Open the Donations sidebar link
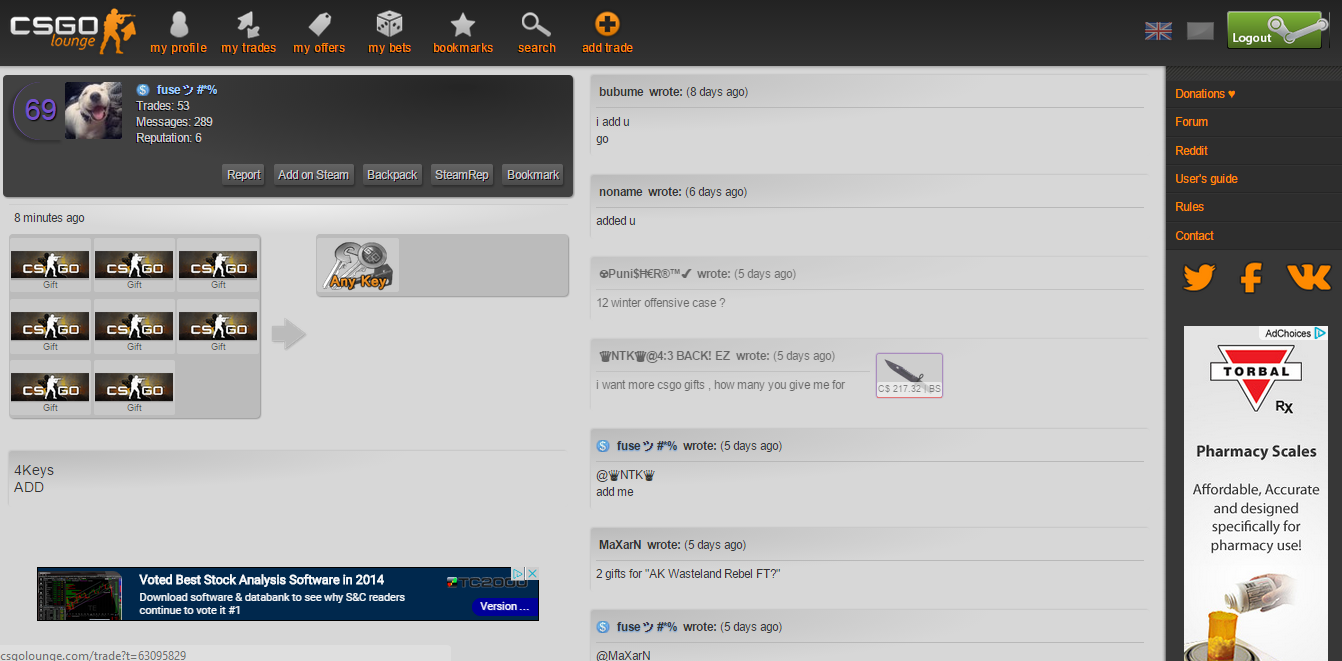This screenshot has width=1342, height=661. pos(1205,94)
